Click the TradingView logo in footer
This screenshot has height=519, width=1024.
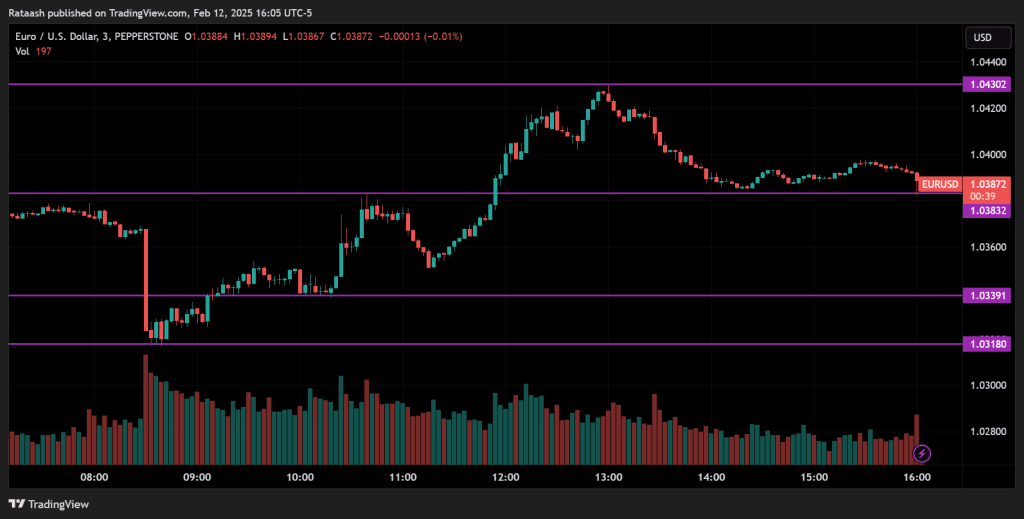click(48, 504)
